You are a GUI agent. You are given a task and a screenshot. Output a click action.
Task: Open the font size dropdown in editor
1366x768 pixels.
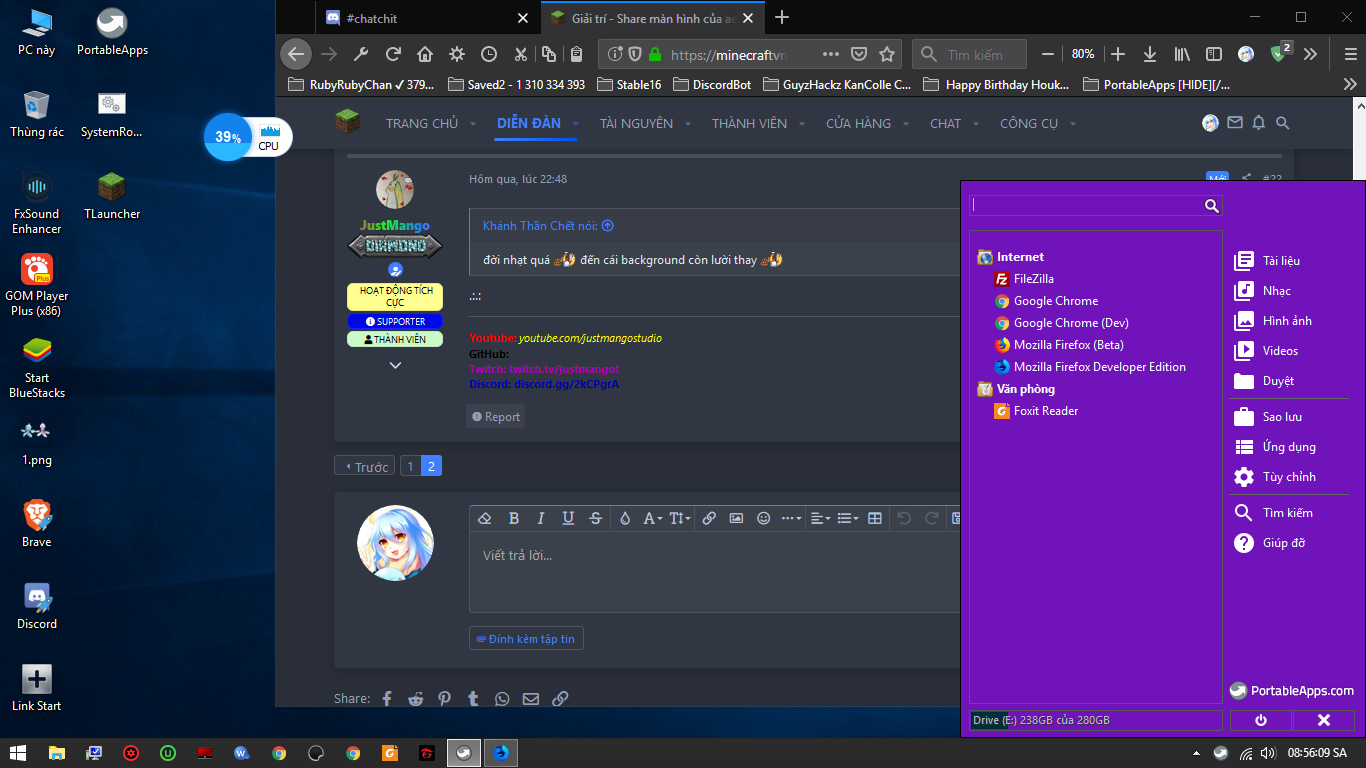(x=680, y=518)
